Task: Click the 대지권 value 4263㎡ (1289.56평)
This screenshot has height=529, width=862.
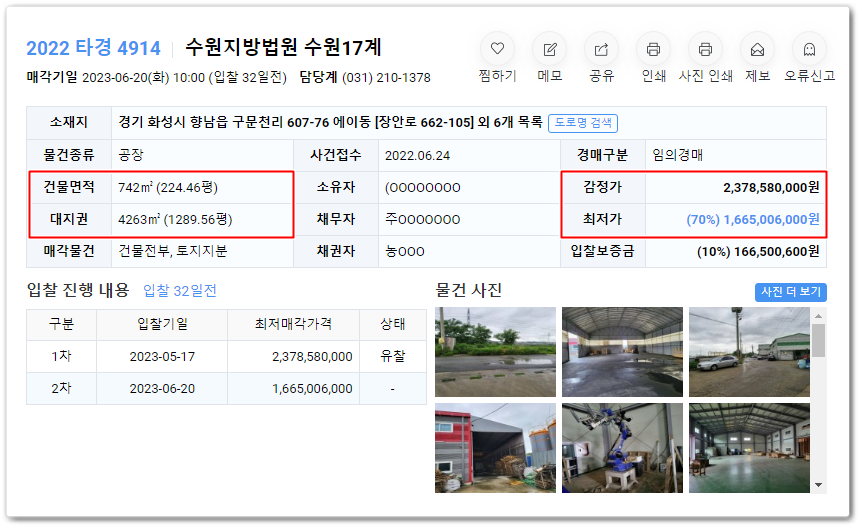Action: point(175,219)
